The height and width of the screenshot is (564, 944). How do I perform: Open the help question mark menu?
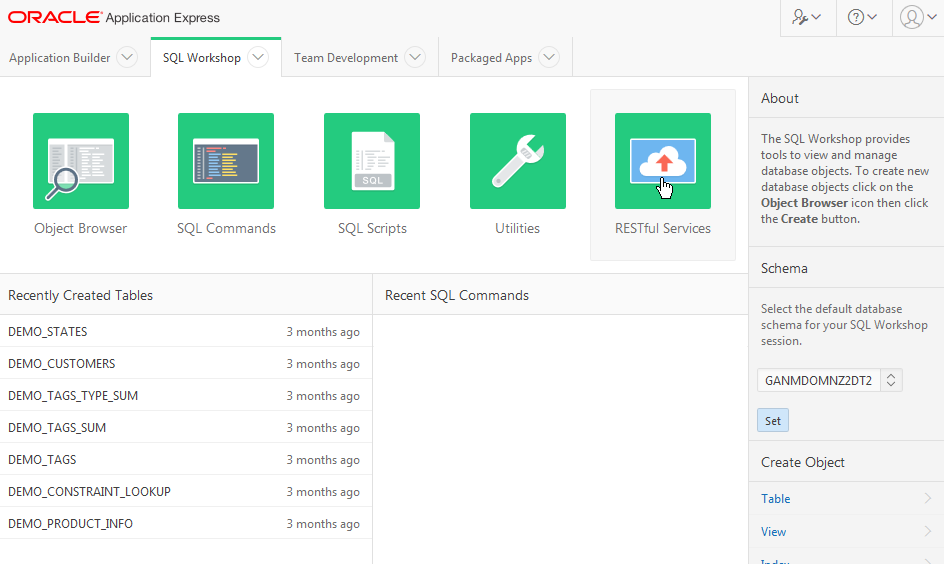point(862,17)
